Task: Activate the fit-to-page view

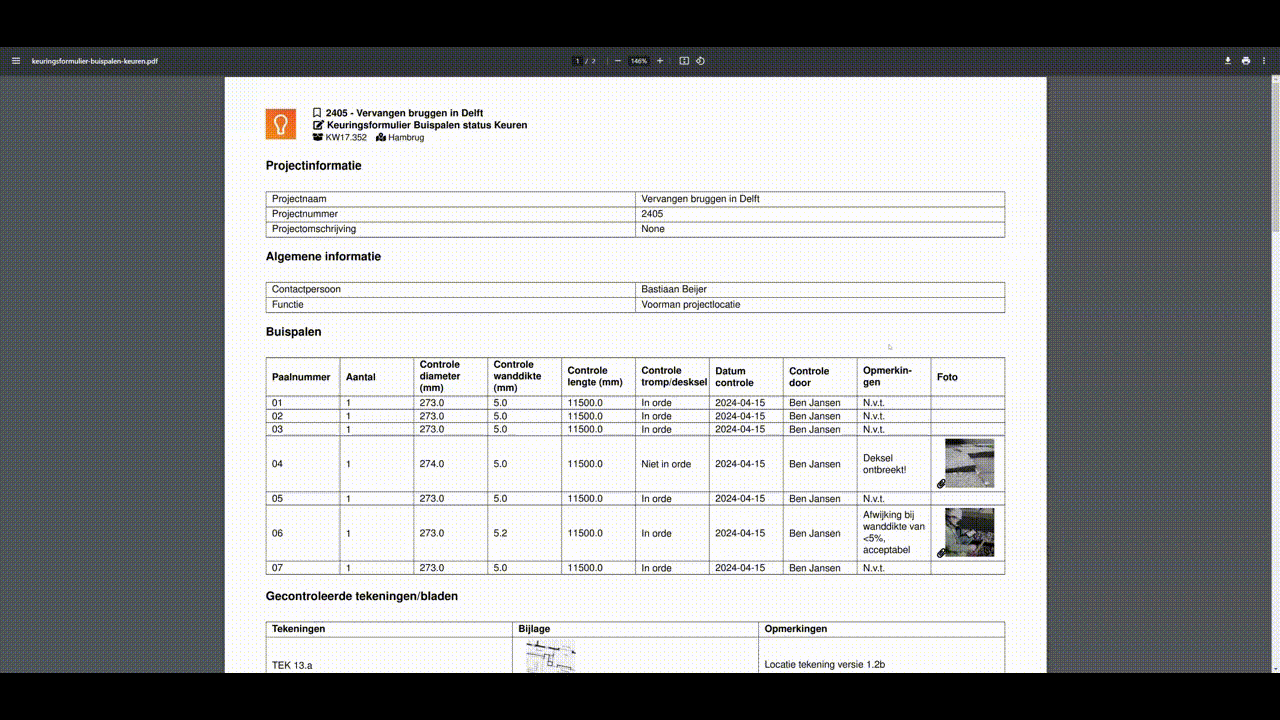Action: click(x=683, y=60)
